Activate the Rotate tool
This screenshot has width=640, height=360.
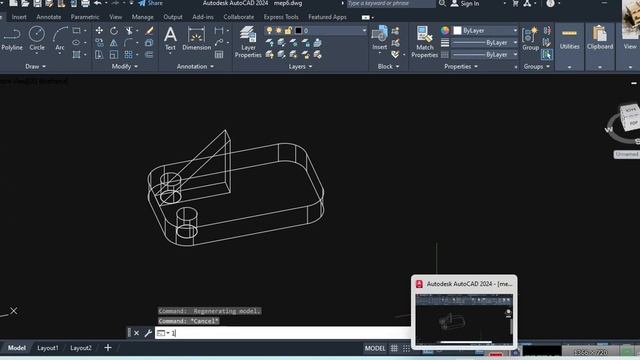114,31
